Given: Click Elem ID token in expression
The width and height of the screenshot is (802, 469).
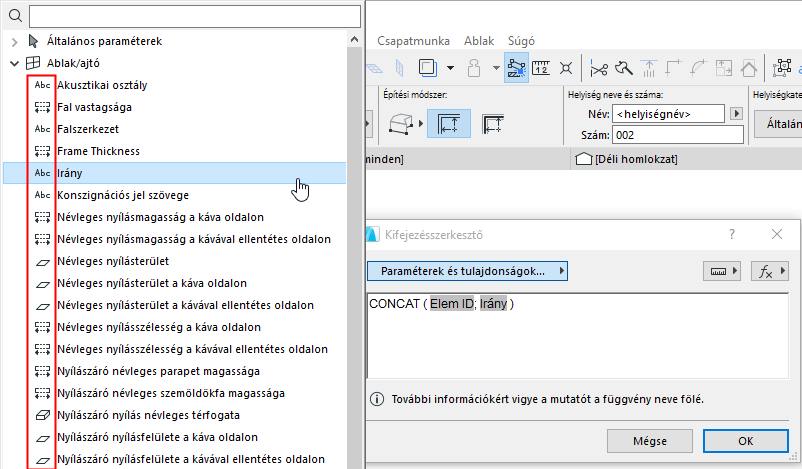Looking at the screenshot, I should tap(452, 304).
